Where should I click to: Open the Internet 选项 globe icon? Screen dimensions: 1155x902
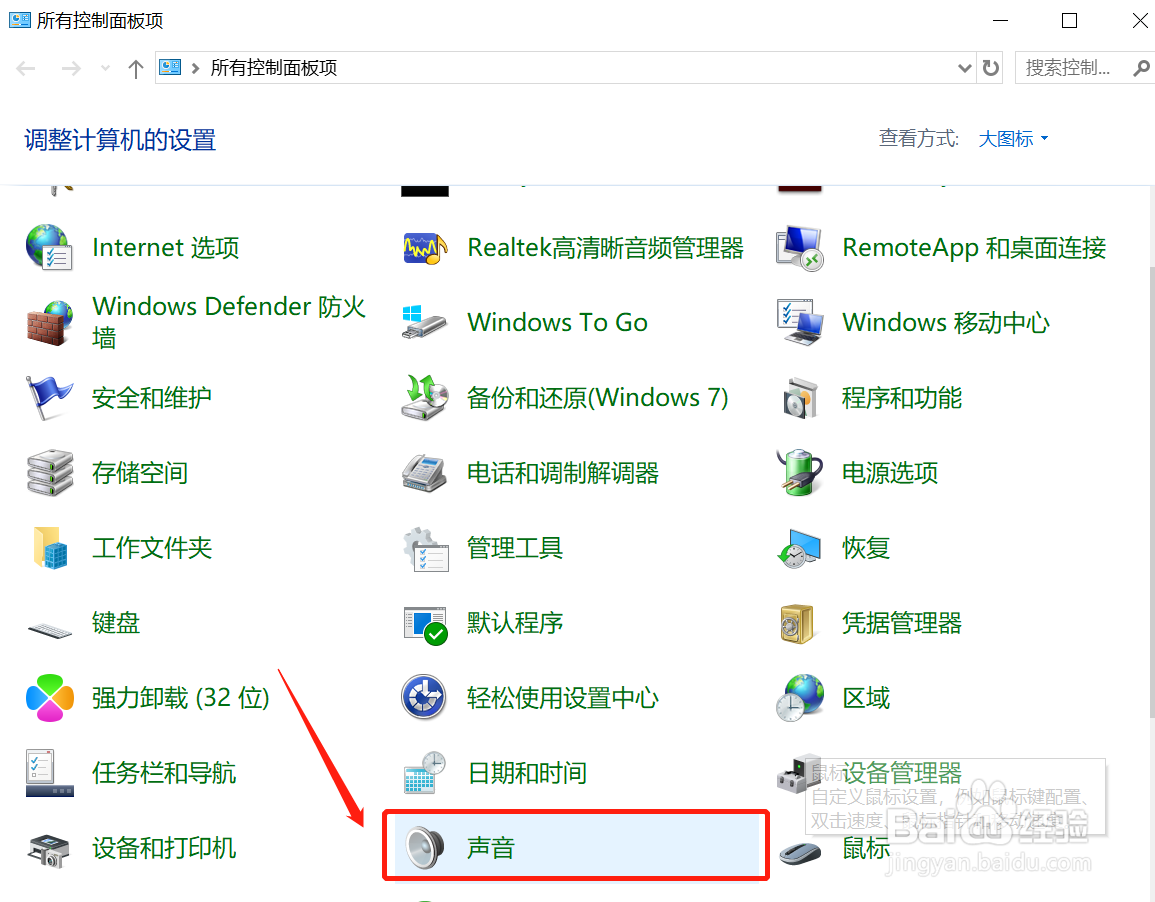coord(49,247)
